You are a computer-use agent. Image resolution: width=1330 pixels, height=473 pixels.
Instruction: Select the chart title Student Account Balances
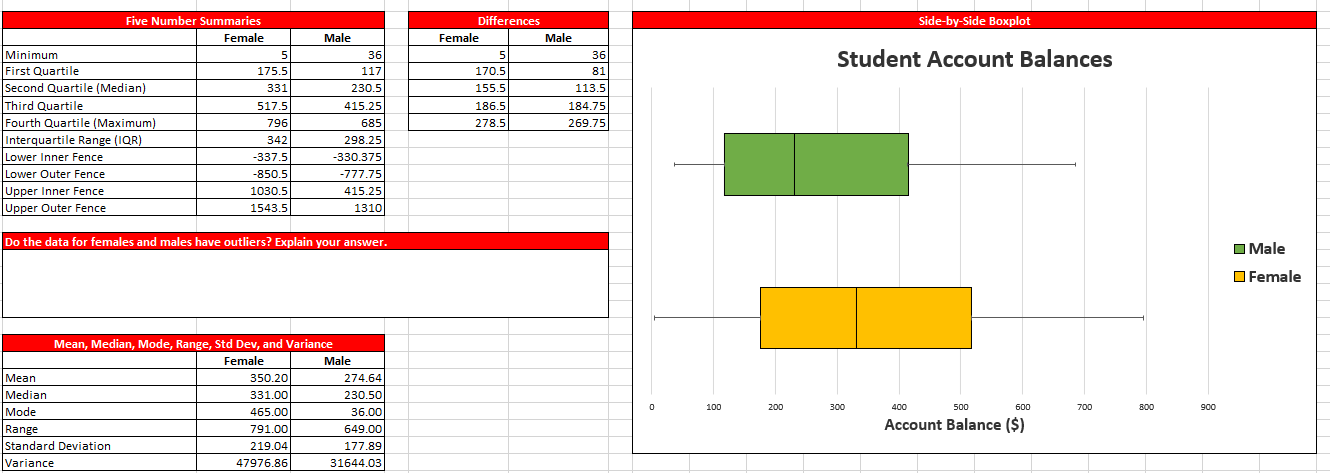(x=974, y=59)
